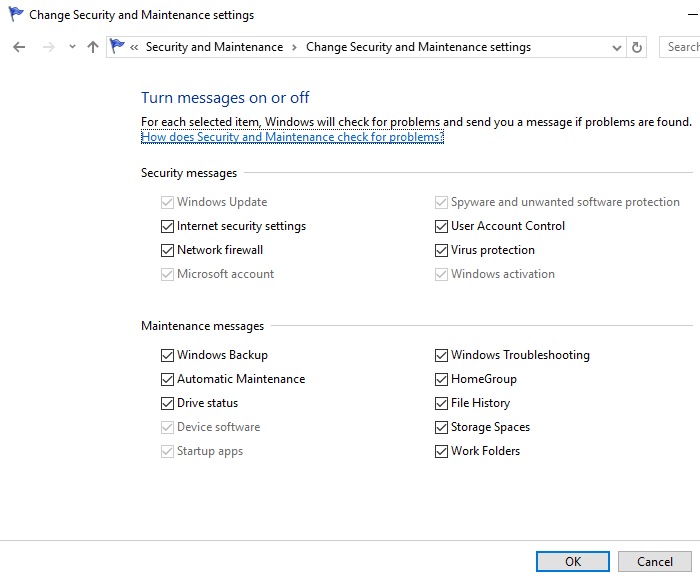The width and height of the screenshot is (700, 579).
Task: Toggle the Storage Spaces checkbox
Action: click(x=441, y=427)
